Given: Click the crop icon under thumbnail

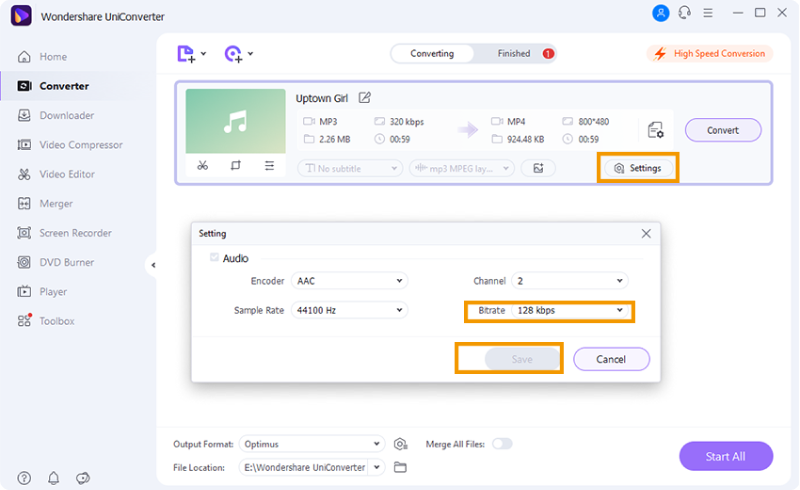Looking at the screenshot, I should click(x=236, y=166).
